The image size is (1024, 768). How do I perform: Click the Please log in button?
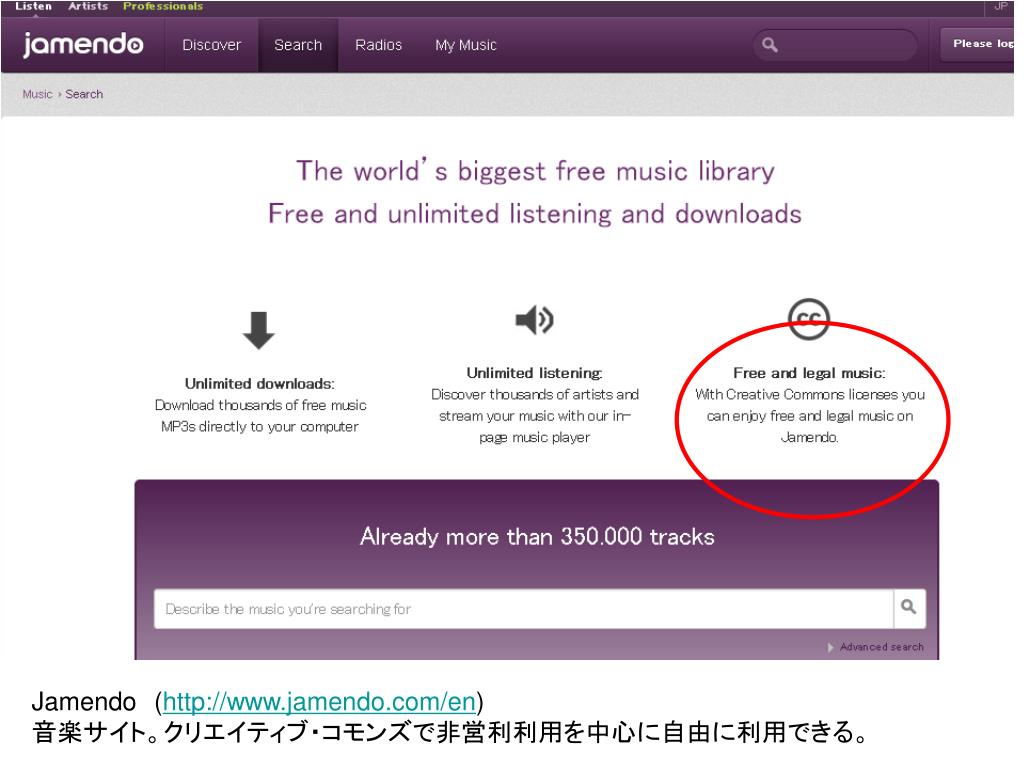[978, 44]
